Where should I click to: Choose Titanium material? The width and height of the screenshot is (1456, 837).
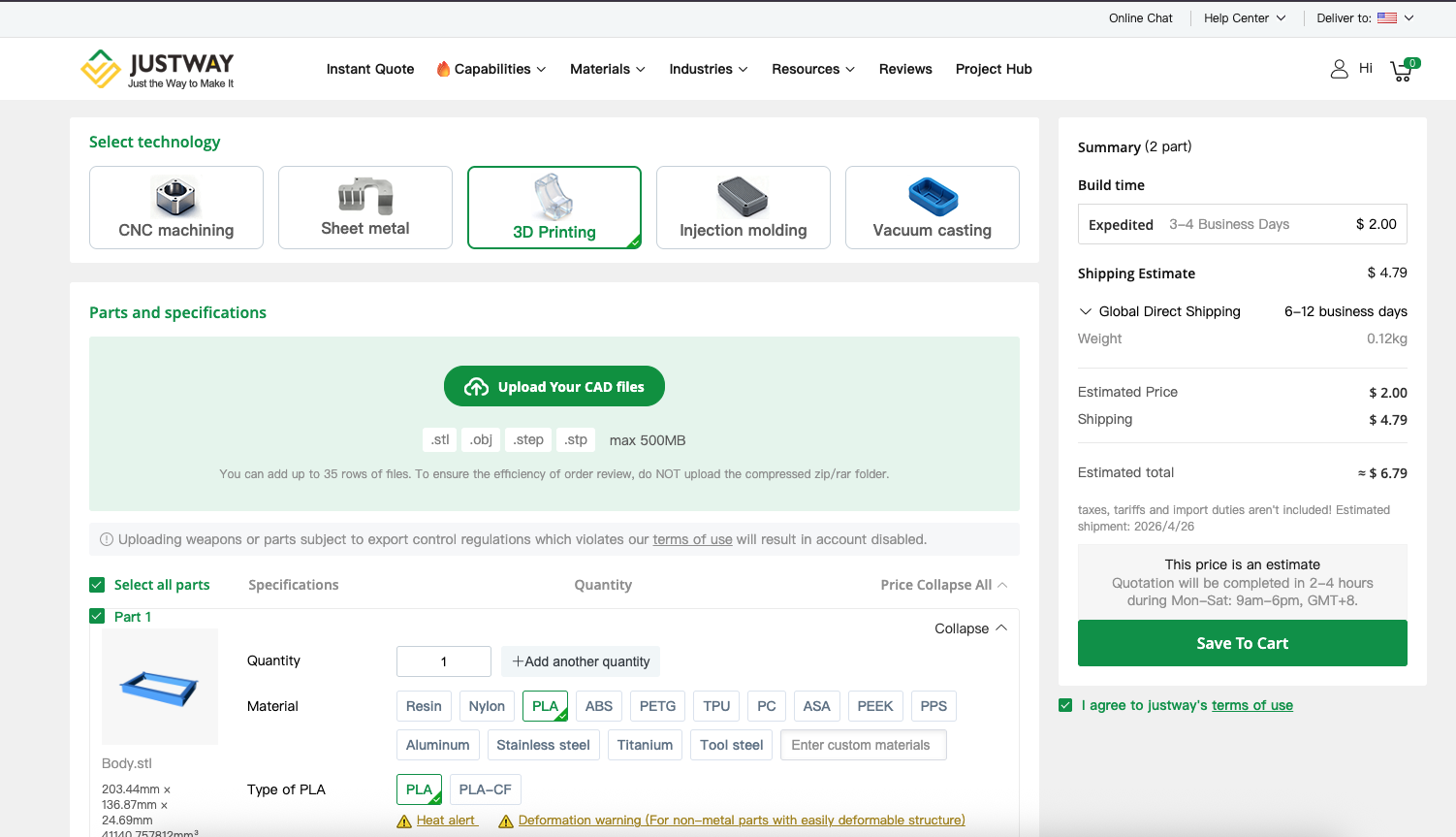[645, 745]
